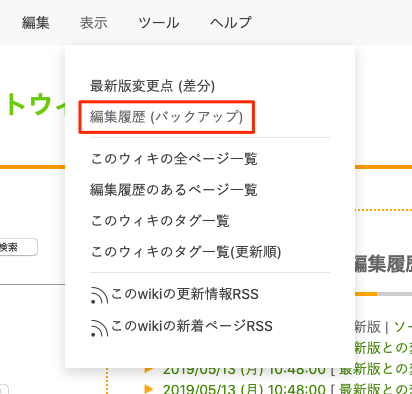
Task: Select 編集履歴 (バックアップ) menu entry
Action: tap(166, 117)
